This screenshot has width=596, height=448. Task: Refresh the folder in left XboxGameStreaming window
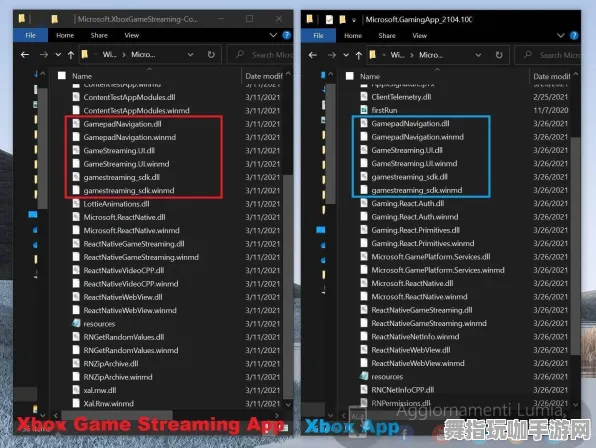pyautogui.click(x=211, y=55)
